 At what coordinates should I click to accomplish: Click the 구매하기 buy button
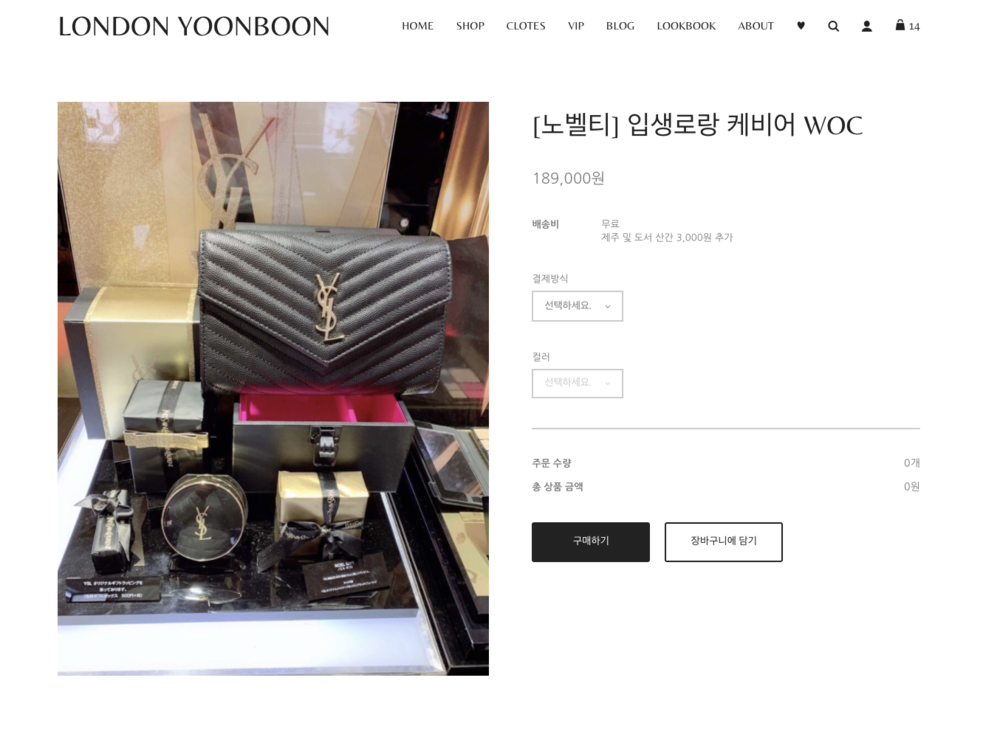pyautogui.click(x=591, y=542)
